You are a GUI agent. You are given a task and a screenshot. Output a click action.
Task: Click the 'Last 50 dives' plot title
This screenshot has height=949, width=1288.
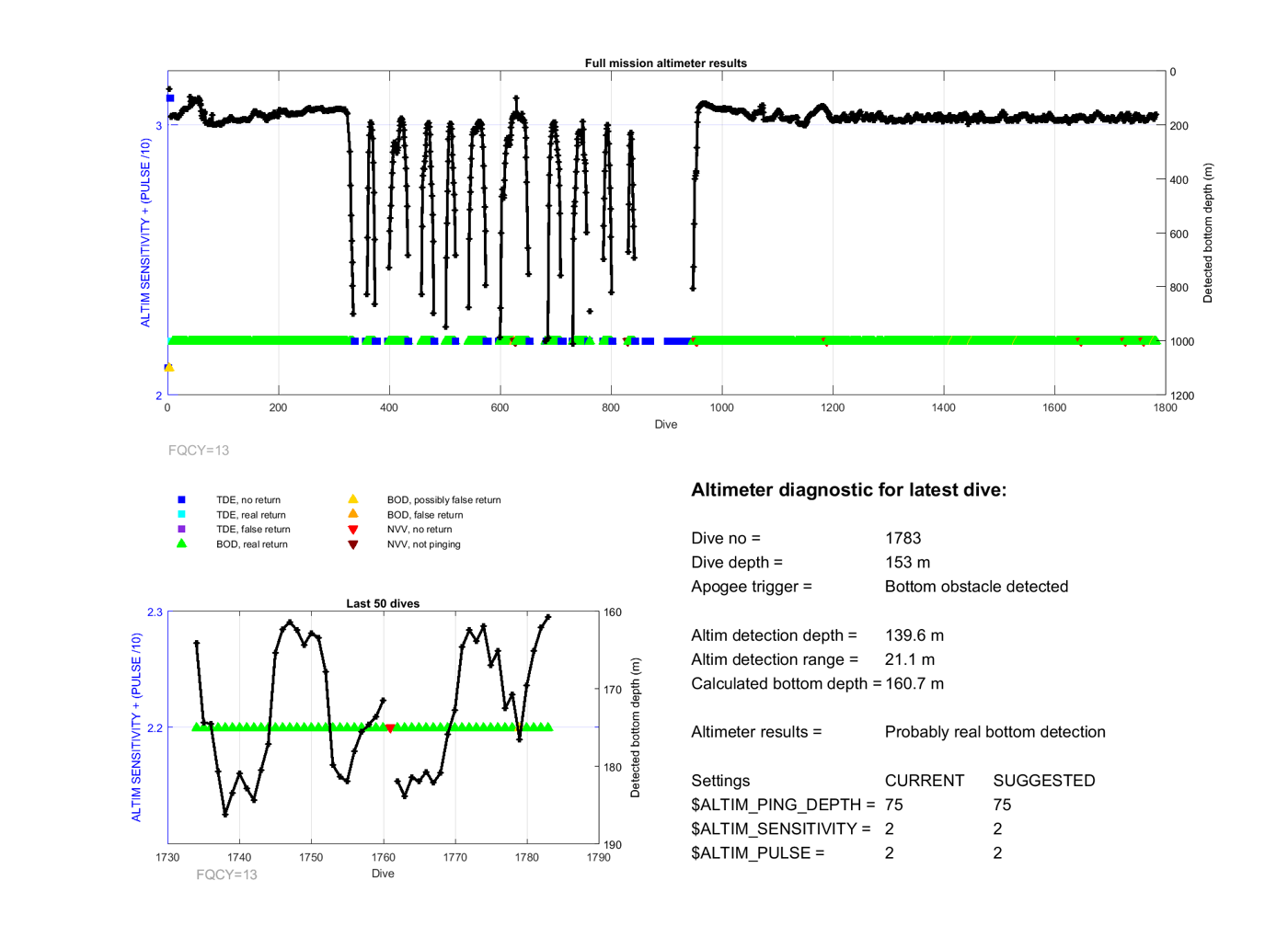pos(383,604)
